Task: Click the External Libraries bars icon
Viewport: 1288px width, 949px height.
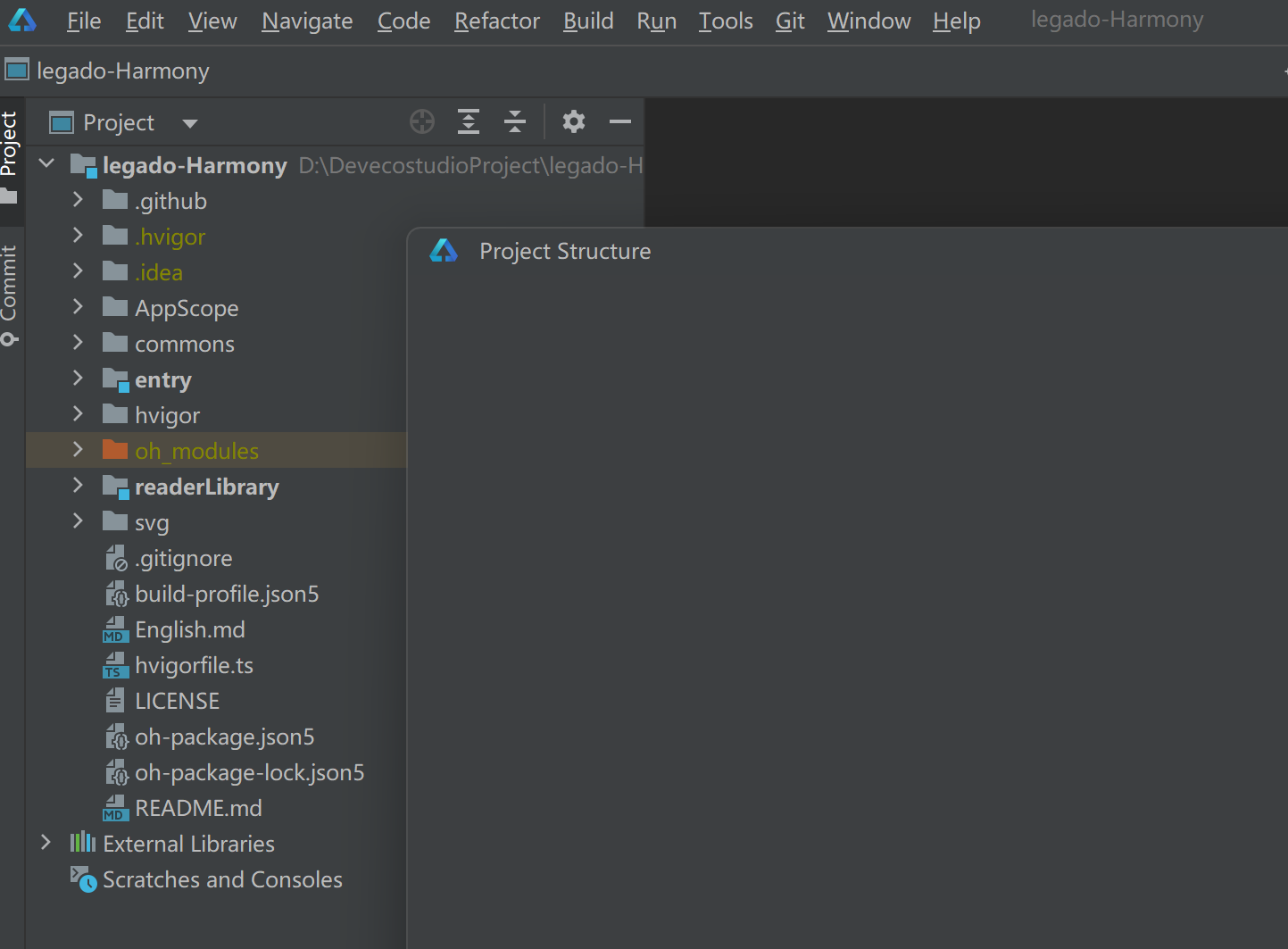Action: (x=83, y=842)
